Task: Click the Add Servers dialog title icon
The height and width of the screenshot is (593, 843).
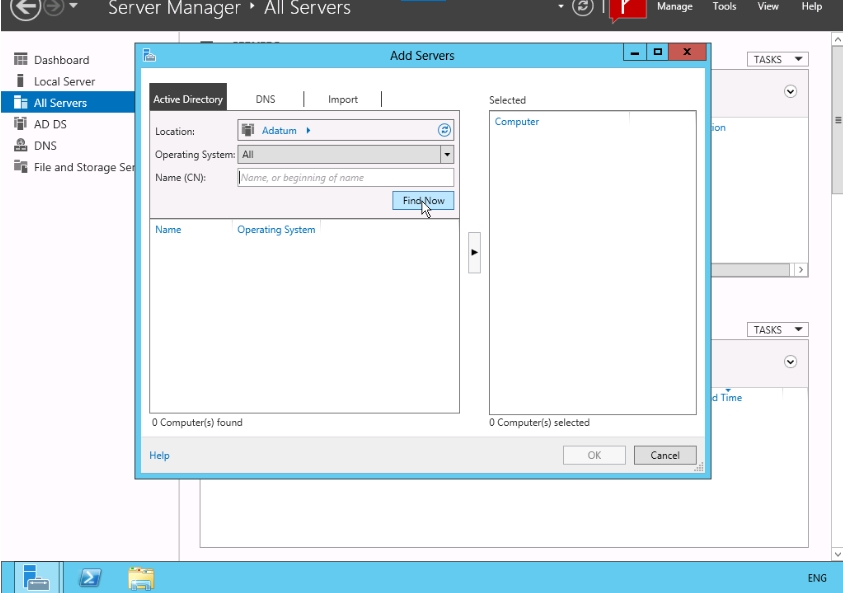Action: (149, 55)
